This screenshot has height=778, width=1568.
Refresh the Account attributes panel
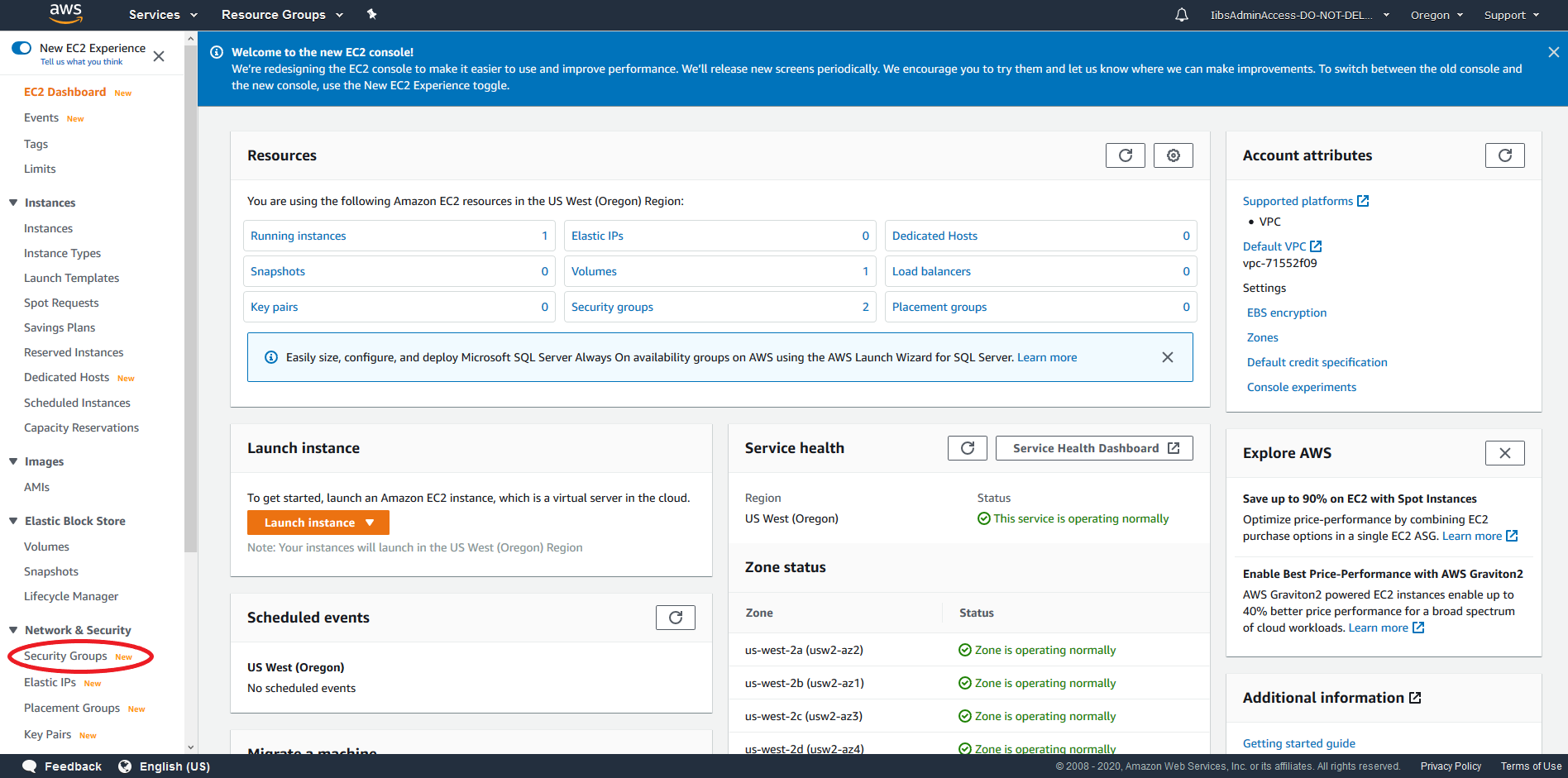[1504, 155]
